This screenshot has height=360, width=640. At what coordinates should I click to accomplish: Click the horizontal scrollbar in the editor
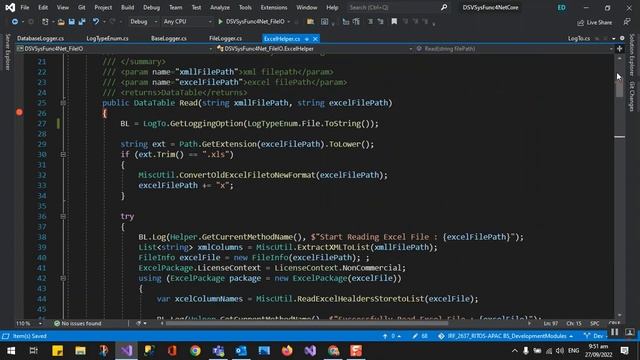[x=306, y=323]
